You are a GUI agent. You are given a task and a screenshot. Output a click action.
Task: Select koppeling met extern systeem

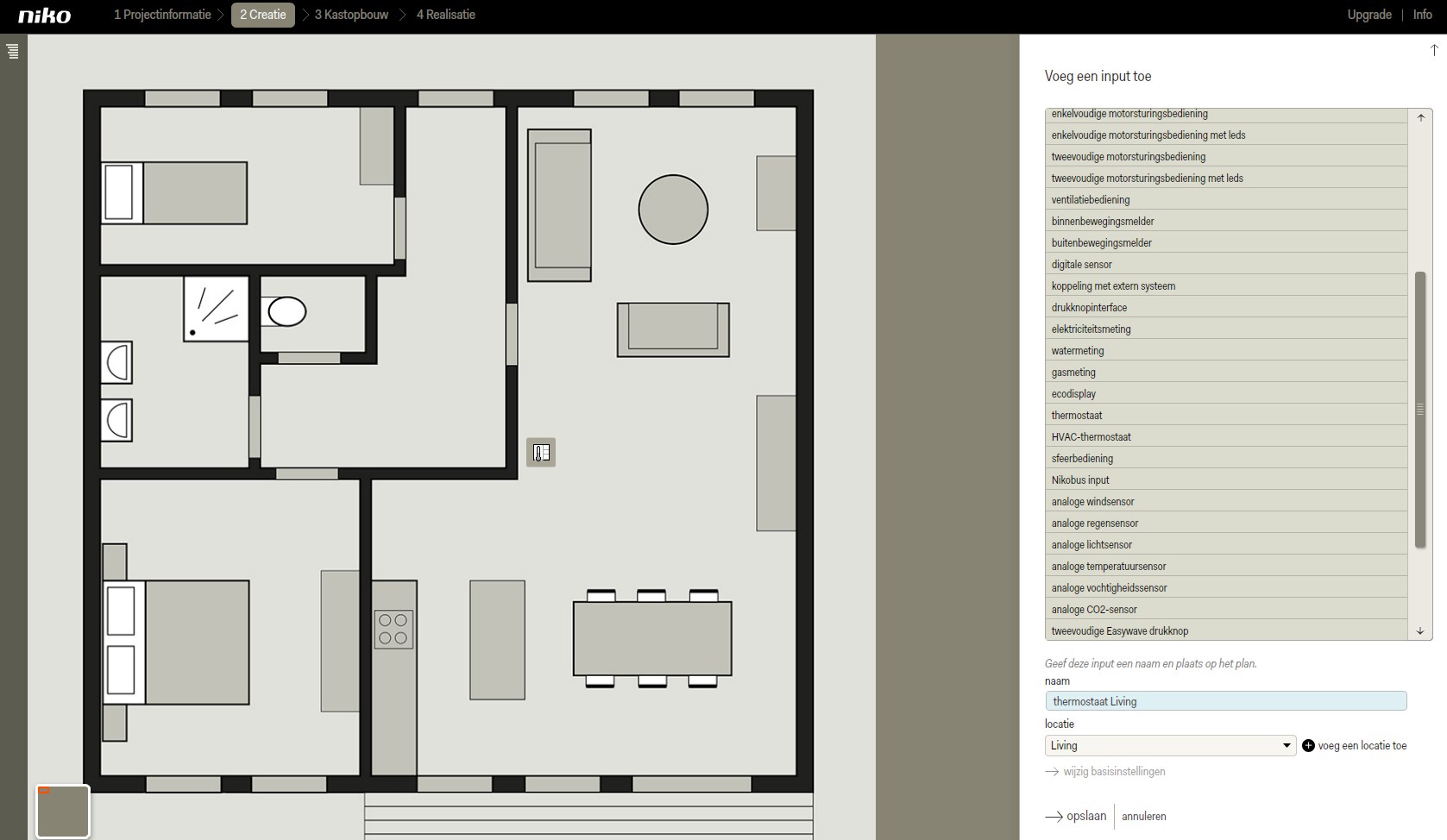tap(1226, 286)
